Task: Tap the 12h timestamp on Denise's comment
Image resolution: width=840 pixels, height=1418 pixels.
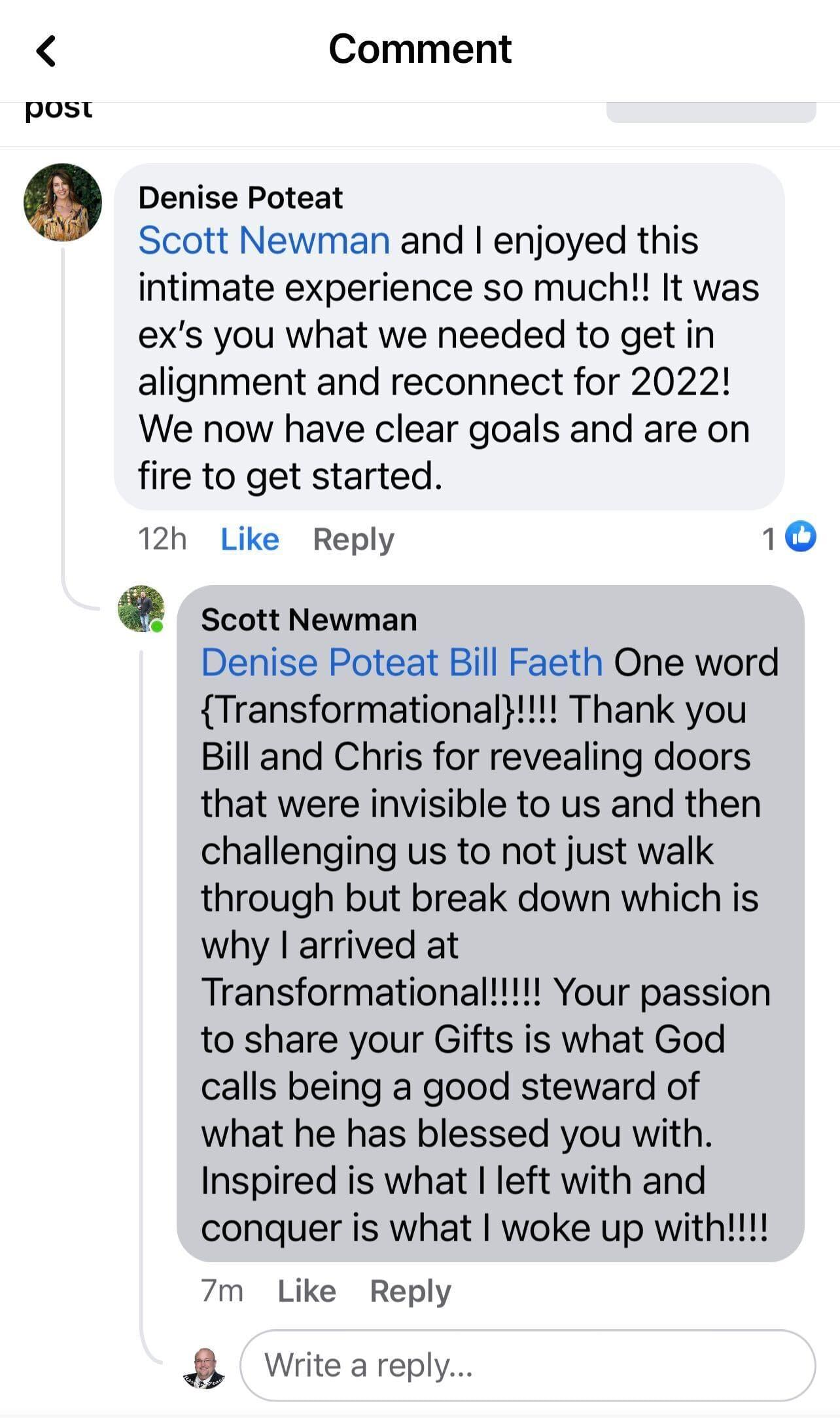Action: (162, 539)
